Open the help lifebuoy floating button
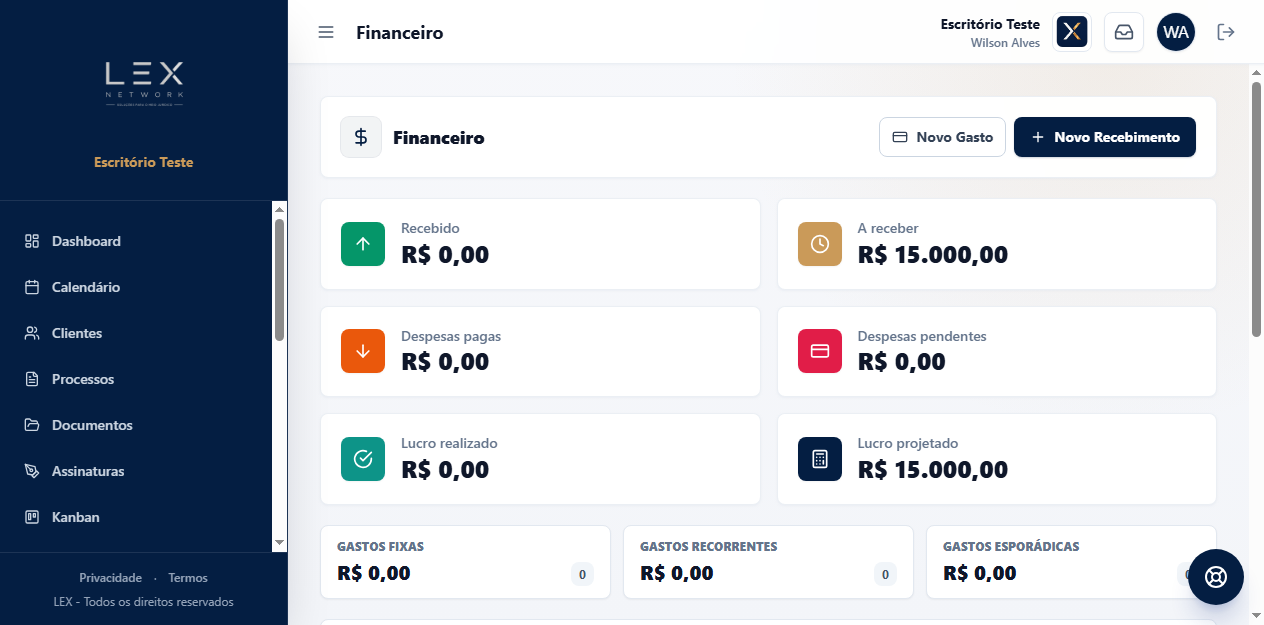The height and width of the screenshot is (625, 1264). (1216, 577)
